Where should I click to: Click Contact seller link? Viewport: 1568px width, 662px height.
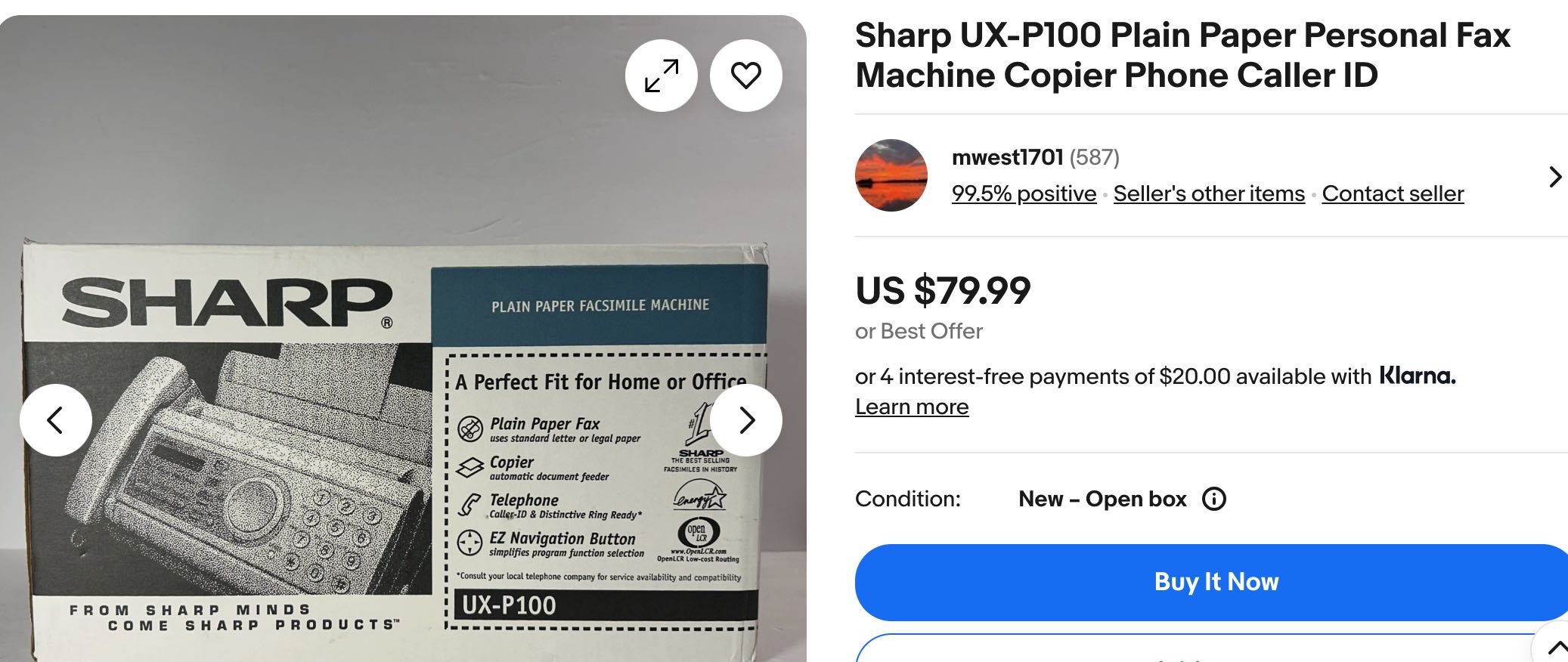pyautogui.click(x=1393, y=193)
